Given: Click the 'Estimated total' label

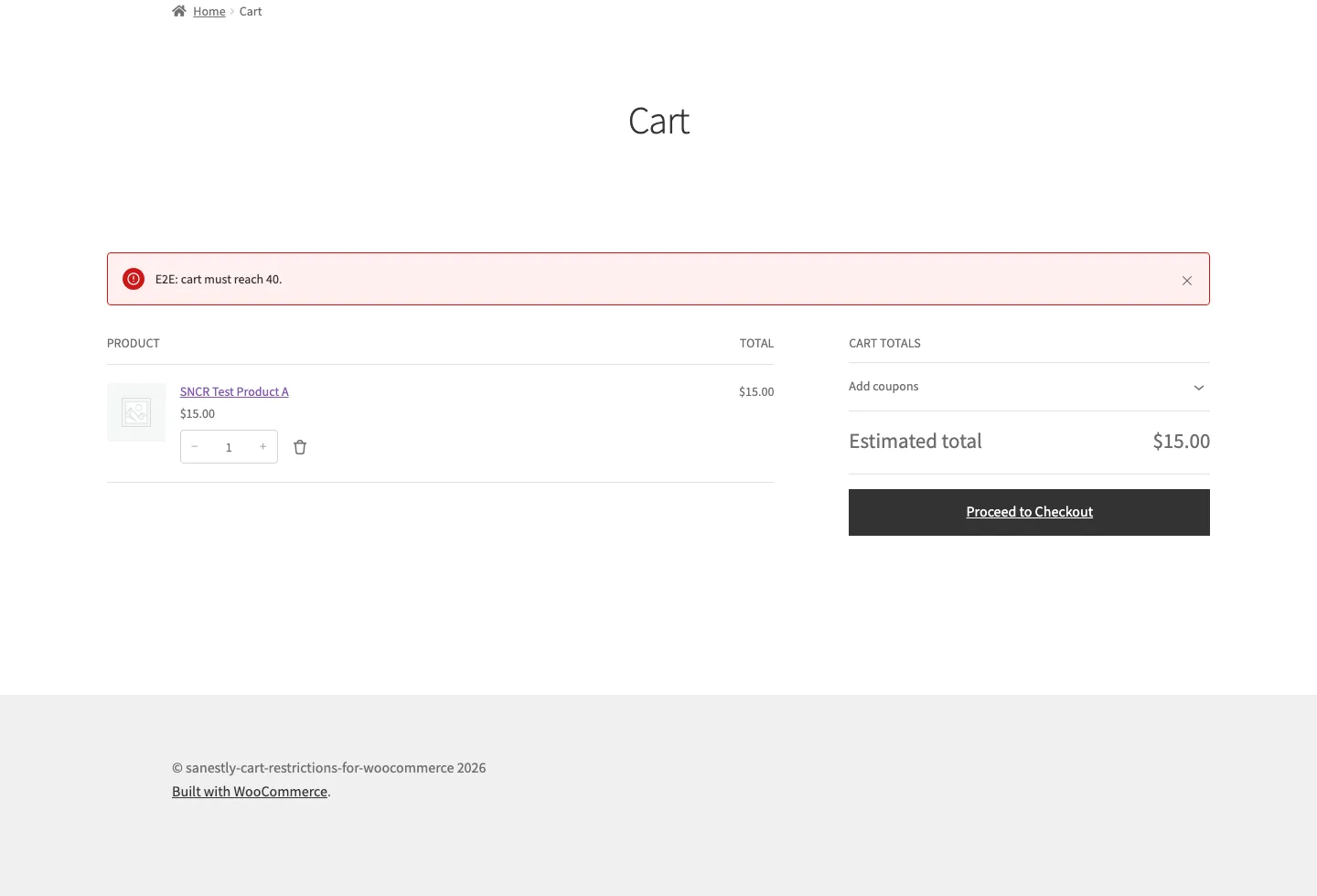Looking at the screenshot, I should click(x=915, y=441).
